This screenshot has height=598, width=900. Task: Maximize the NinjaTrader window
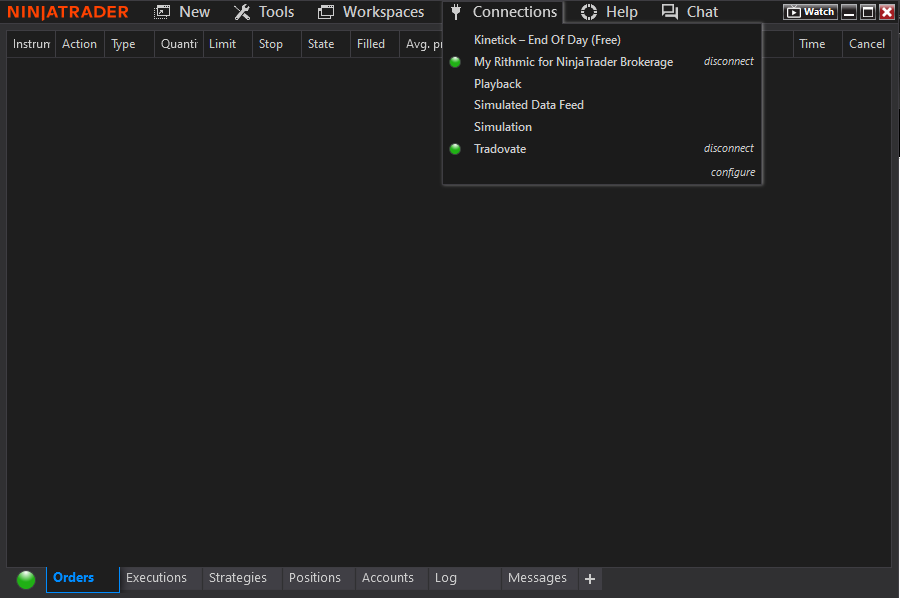click(868, 12)
